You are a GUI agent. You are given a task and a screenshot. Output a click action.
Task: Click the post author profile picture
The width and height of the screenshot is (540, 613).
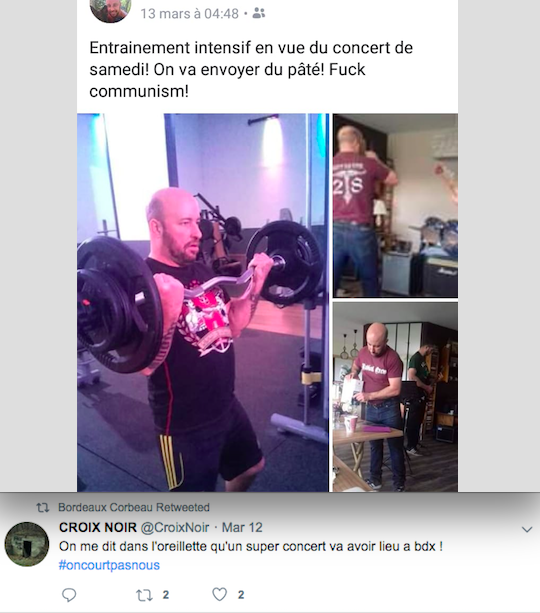(x=110, y=10)
